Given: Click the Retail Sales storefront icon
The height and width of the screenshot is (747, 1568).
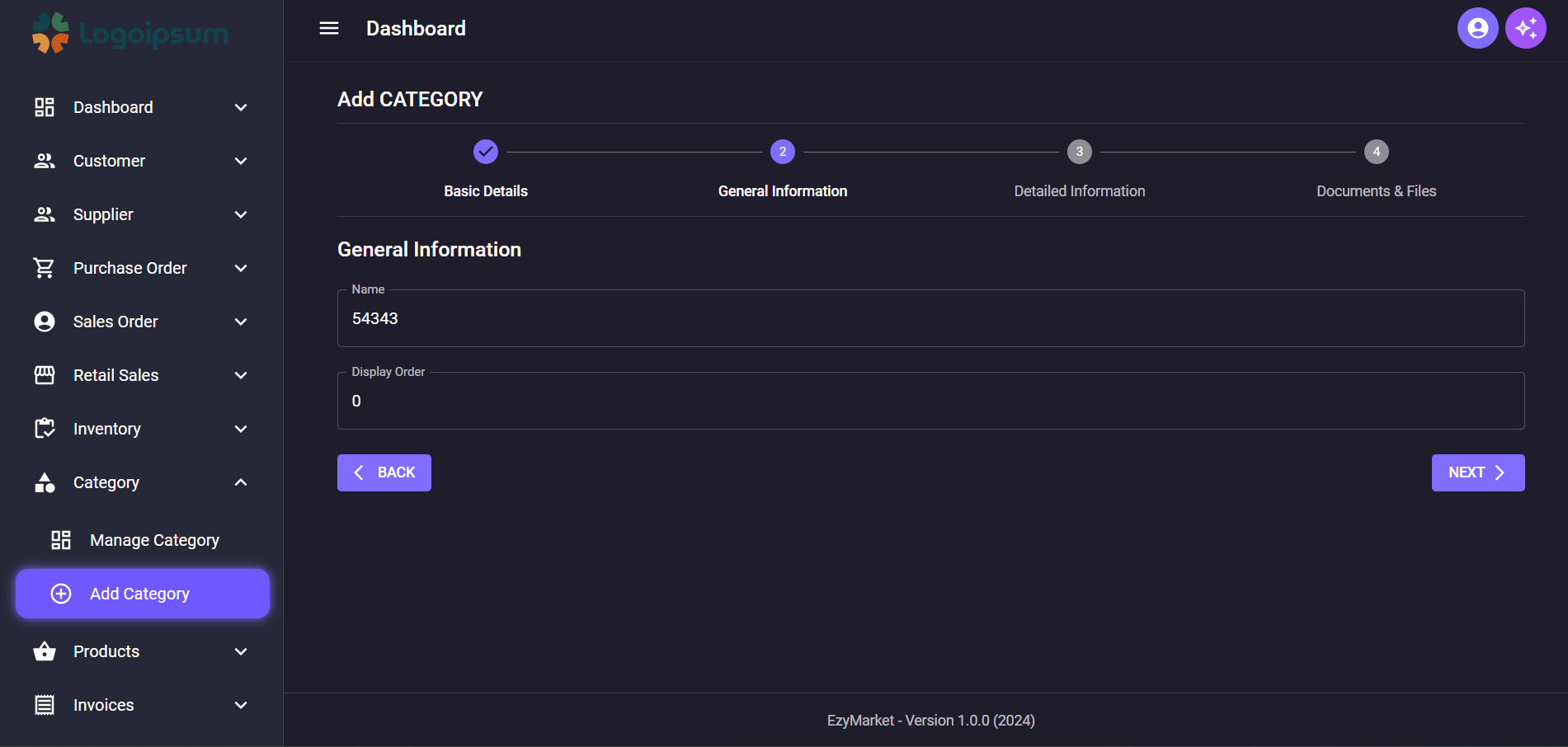Looking at the screenshot, I should [x=45, y=375].
